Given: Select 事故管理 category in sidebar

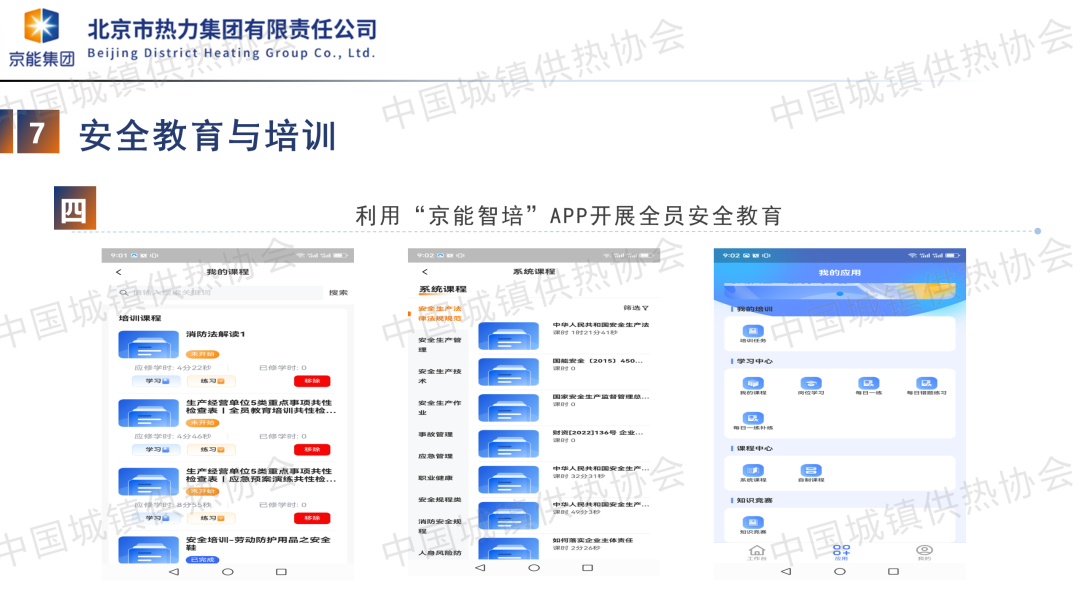Looking at the screenshot, I should tap(435, 435).
